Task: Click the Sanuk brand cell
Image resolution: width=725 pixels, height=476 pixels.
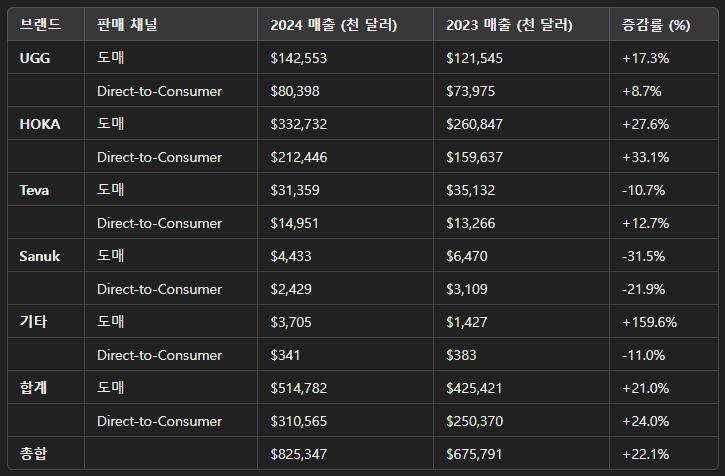Action: (39, 256)
